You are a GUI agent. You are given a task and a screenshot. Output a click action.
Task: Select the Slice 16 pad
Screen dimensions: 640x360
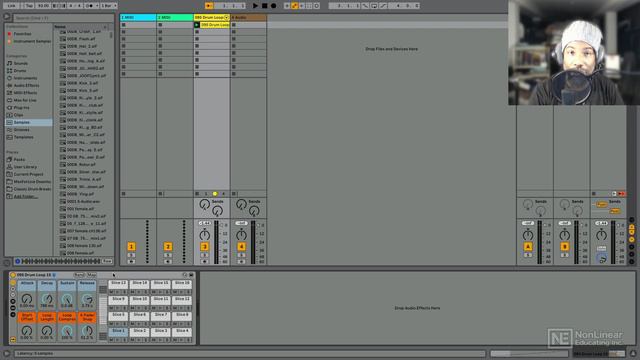click(x=182, y=283)
